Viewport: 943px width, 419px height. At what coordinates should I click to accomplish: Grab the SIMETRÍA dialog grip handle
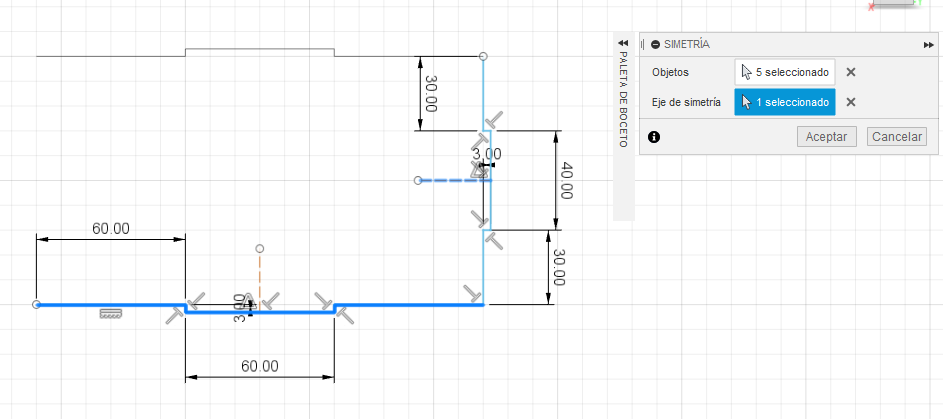click(x=643, y=44)
